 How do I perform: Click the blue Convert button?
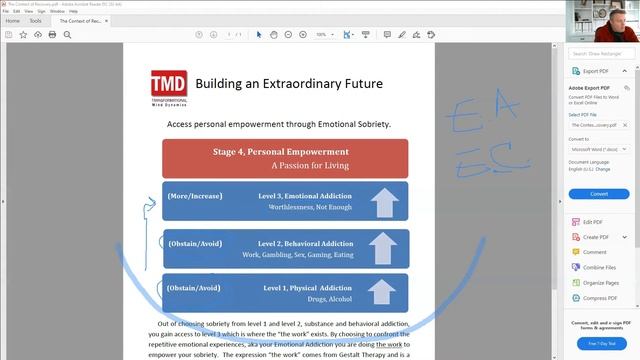coord(599,194)
